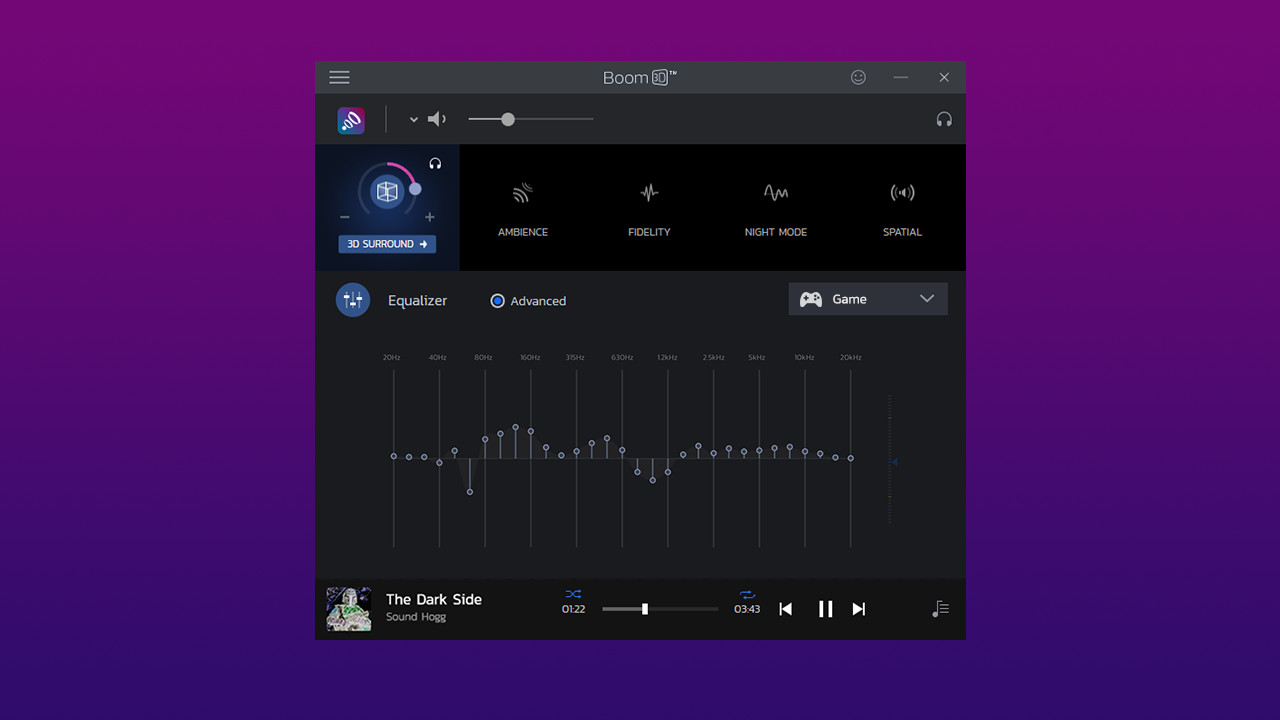Viewport: 1280px width, 720px height.
Task: Select the Ambience effect
Action: [x=523, y=208]
